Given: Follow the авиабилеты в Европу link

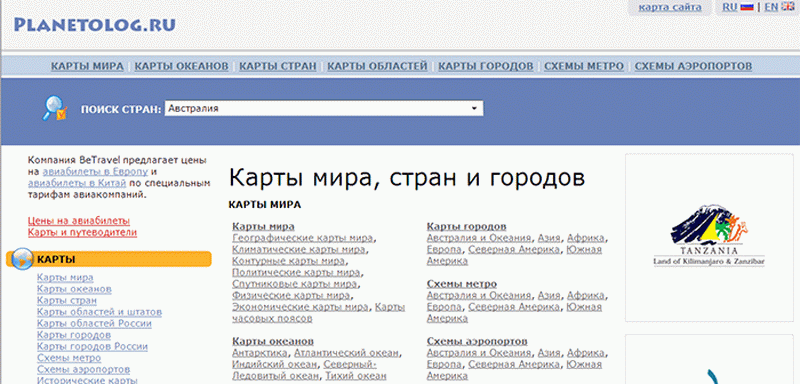Looking at the screenshot, I should (95, 172).
